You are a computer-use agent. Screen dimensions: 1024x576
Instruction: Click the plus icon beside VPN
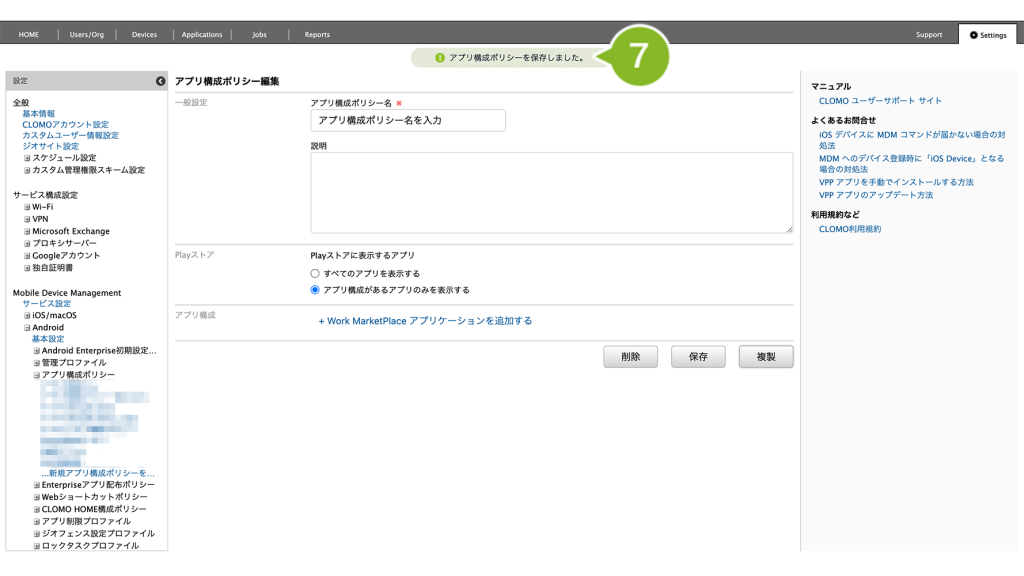pyautogui.click(x=27, y=219)
